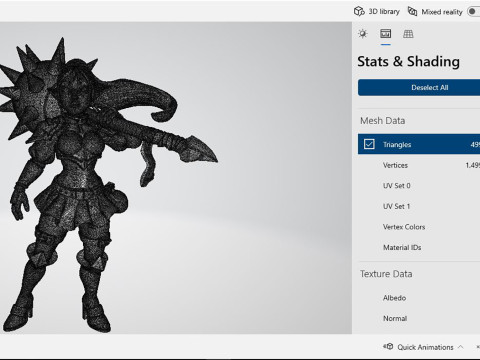Image resolution: width=480 pixels, height=360 pixels.
Task: Click the 3D library cube icon
Action: 359,11
